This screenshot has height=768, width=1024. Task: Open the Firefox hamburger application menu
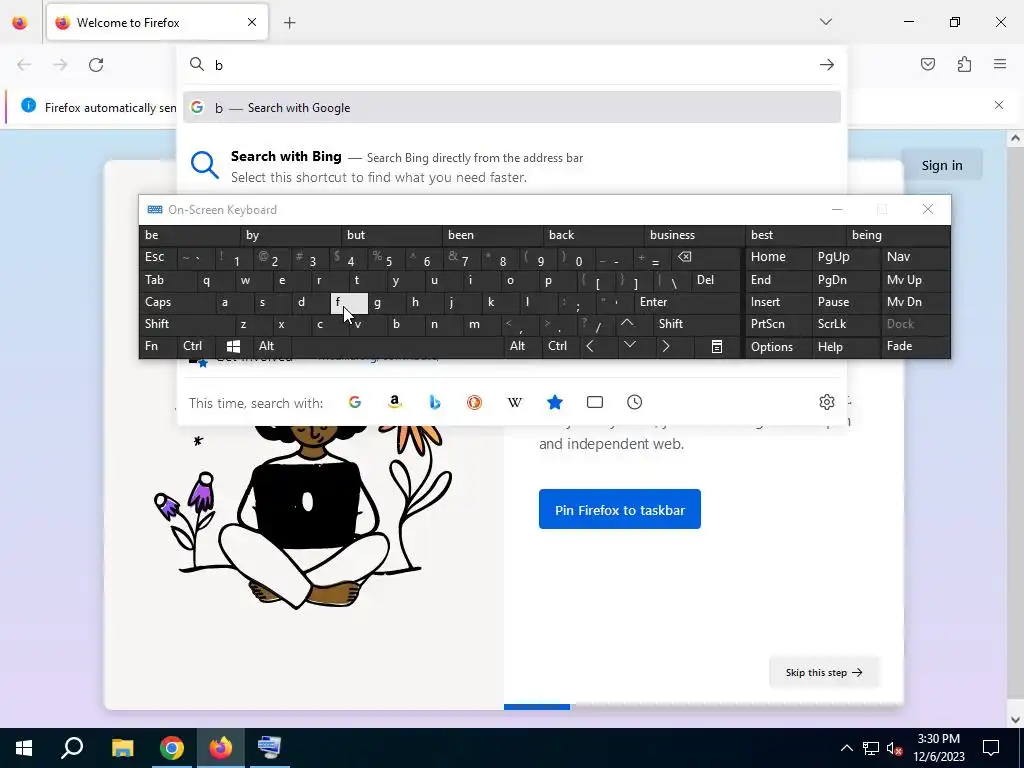1000,64
